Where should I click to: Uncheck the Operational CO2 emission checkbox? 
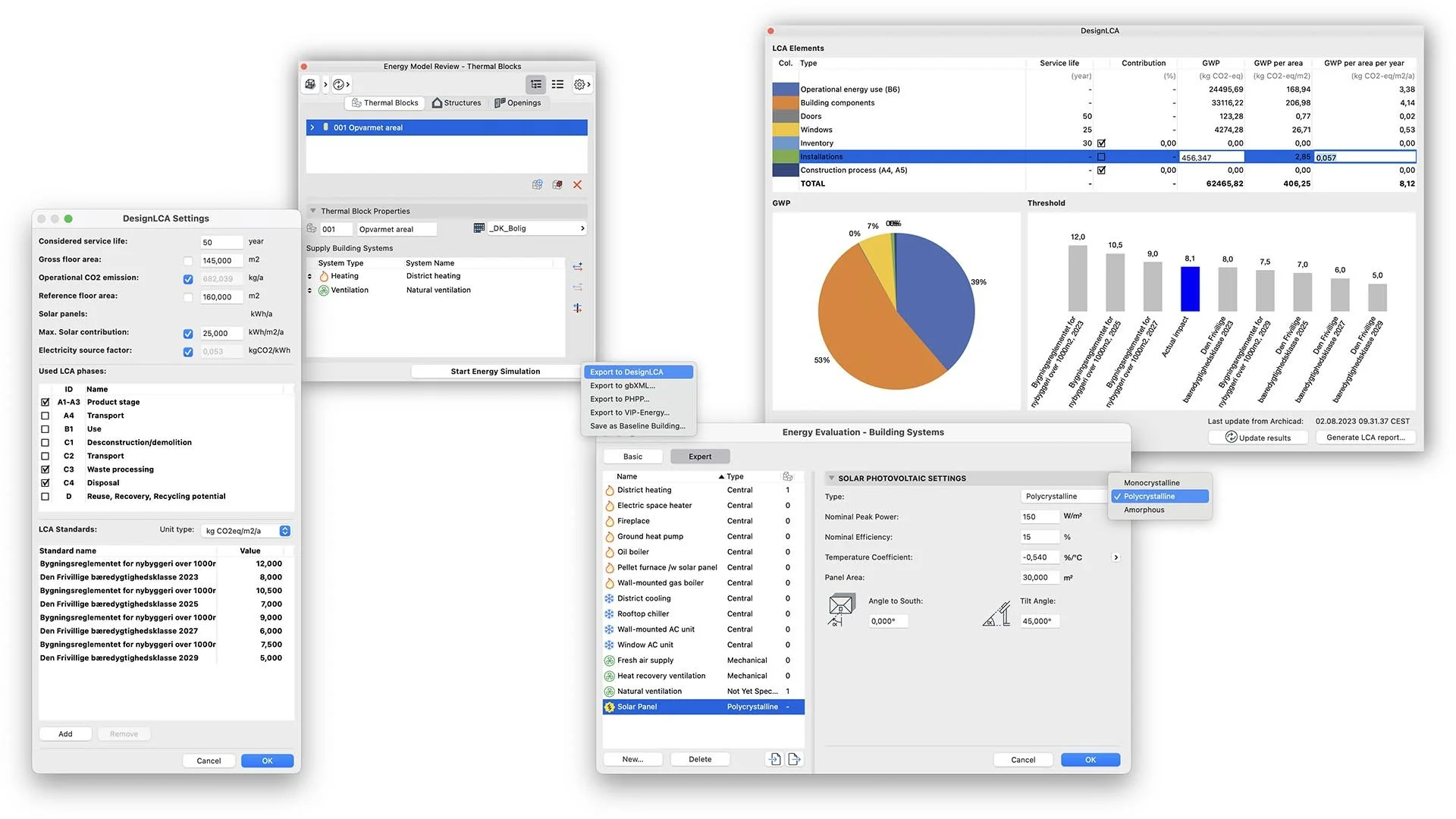click(x=188, y=279)
